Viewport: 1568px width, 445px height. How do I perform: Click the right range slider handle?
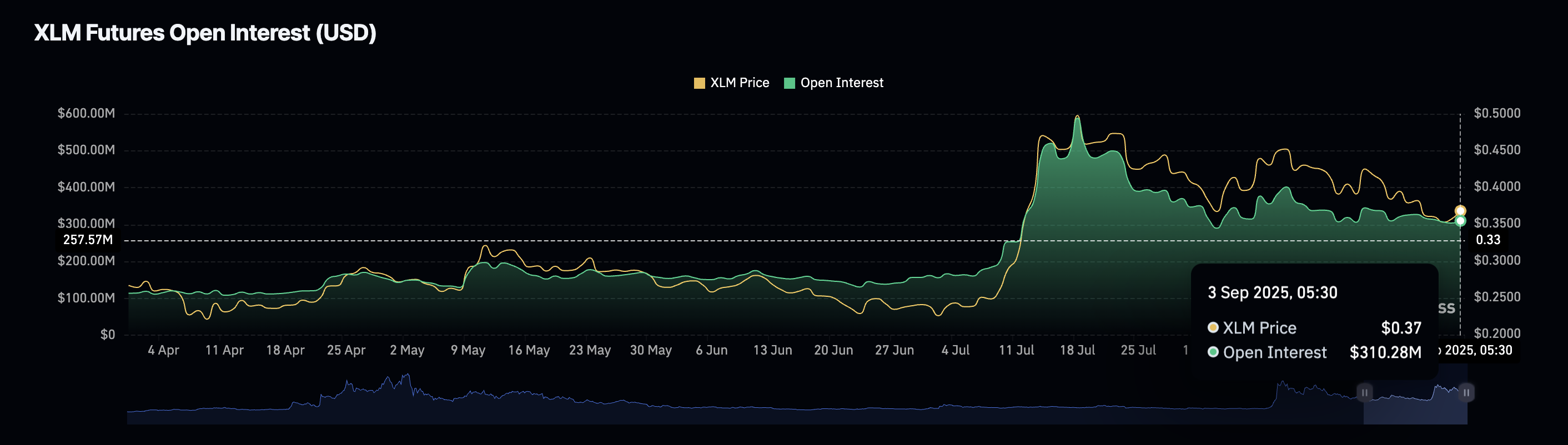click(1466, 393)
